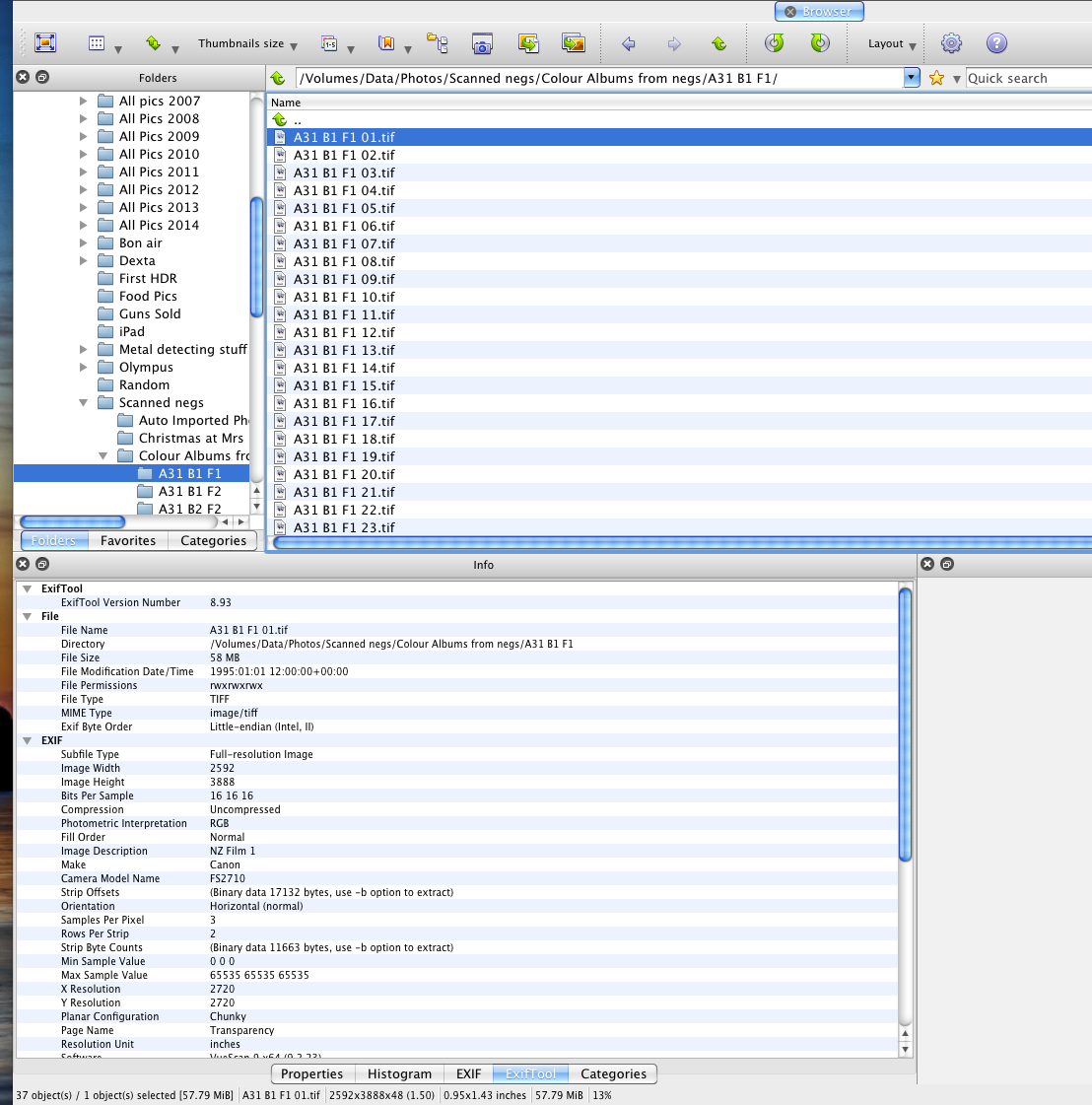Click the back navigation arrow
Viewport: 1092px width, 1105px height.
coord(628,43)
